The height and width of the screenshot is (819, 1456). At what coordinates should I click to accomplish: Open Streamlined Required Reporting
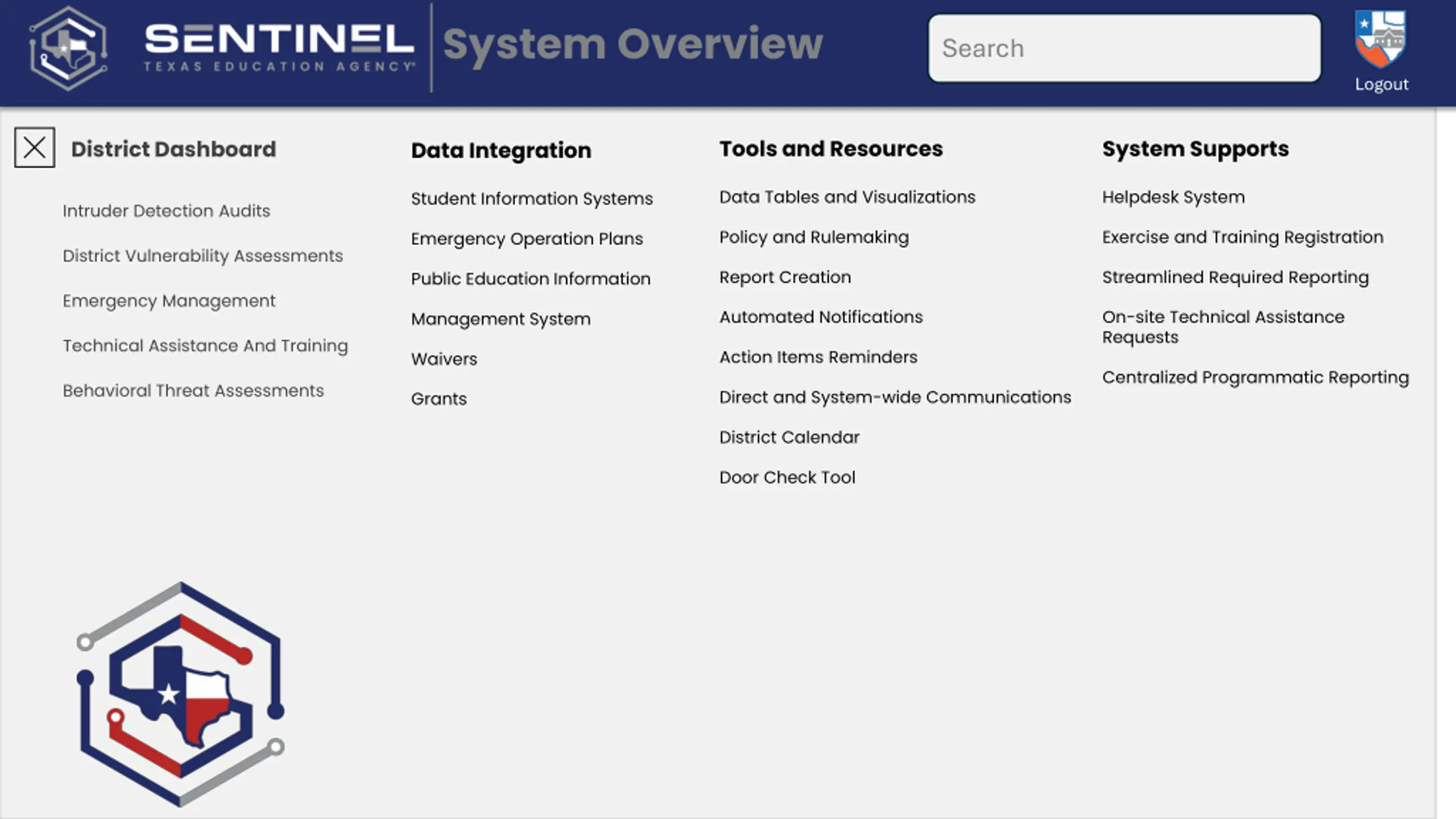tap(1235, 277)
